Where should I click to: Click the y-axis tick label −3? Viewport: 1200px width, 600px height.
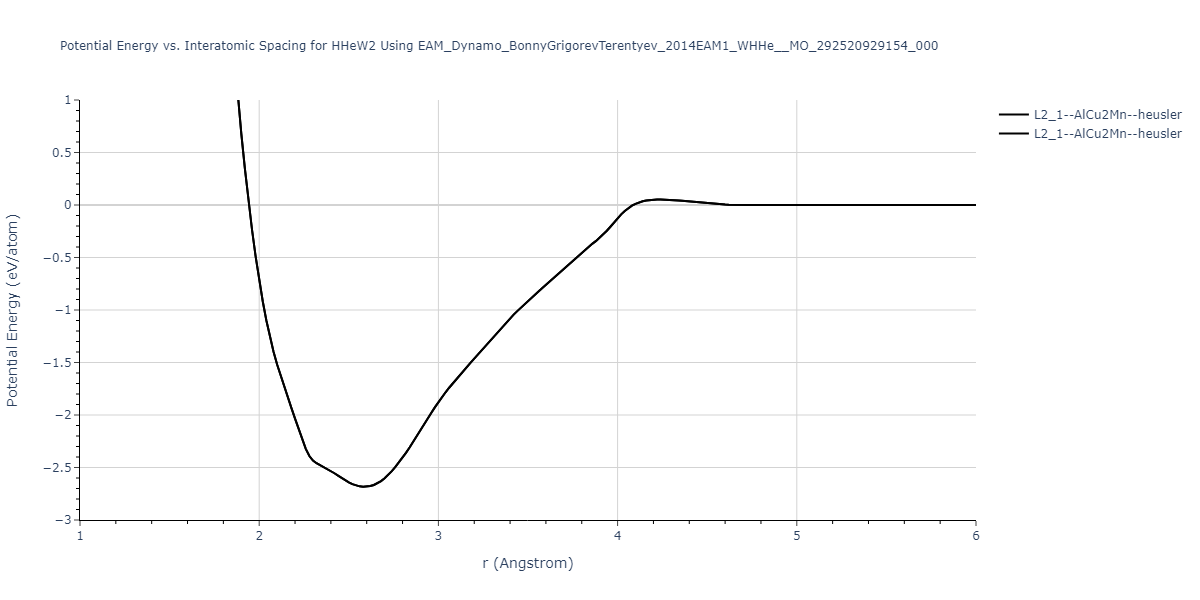point(62,520)
